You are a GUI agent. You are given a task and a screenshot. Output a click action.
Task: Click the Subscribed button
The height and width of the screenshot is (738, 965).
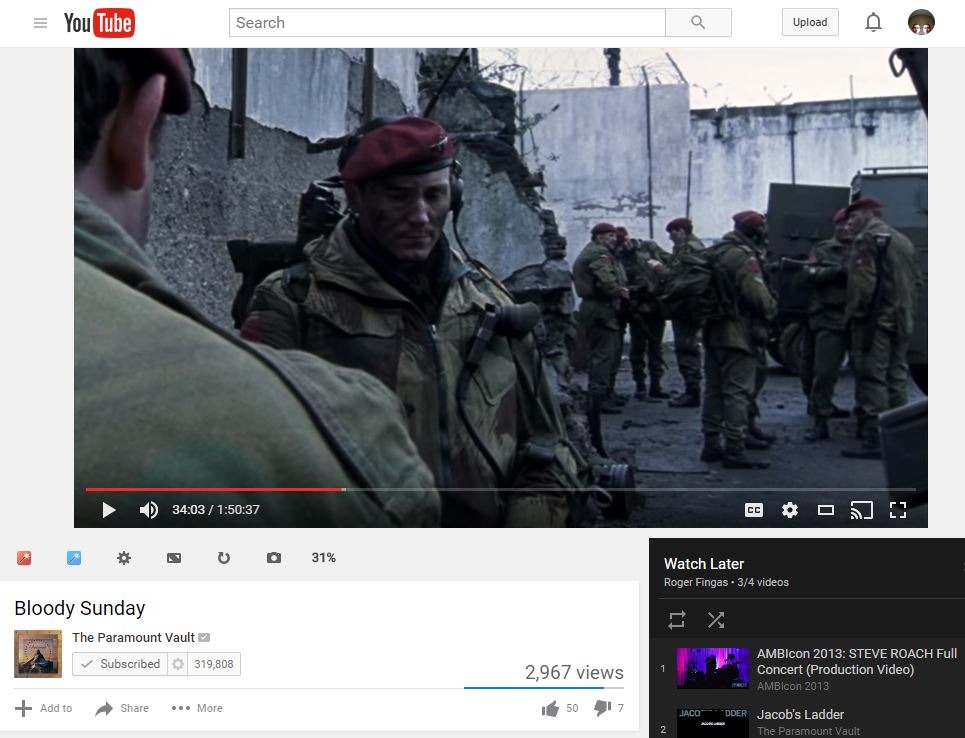(120, 664)
